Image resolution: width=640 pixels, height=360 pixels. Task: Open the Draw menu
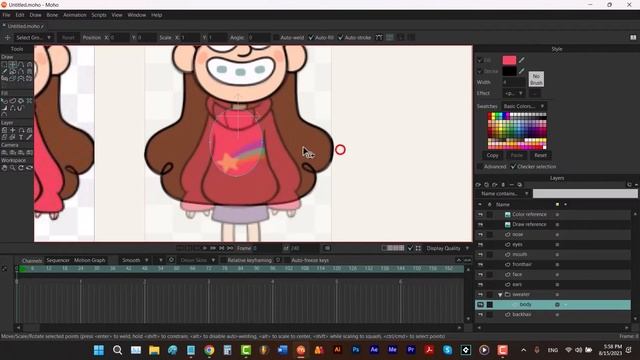point(35,15)
